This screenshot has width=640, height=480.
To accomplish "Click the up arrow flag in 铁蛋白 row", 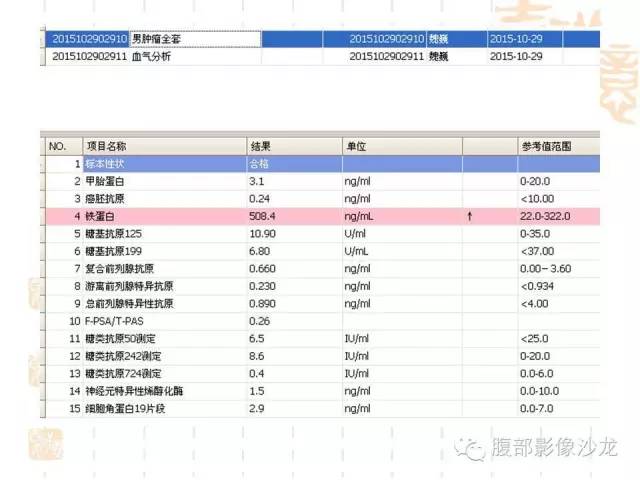I will tap(470, 216).
